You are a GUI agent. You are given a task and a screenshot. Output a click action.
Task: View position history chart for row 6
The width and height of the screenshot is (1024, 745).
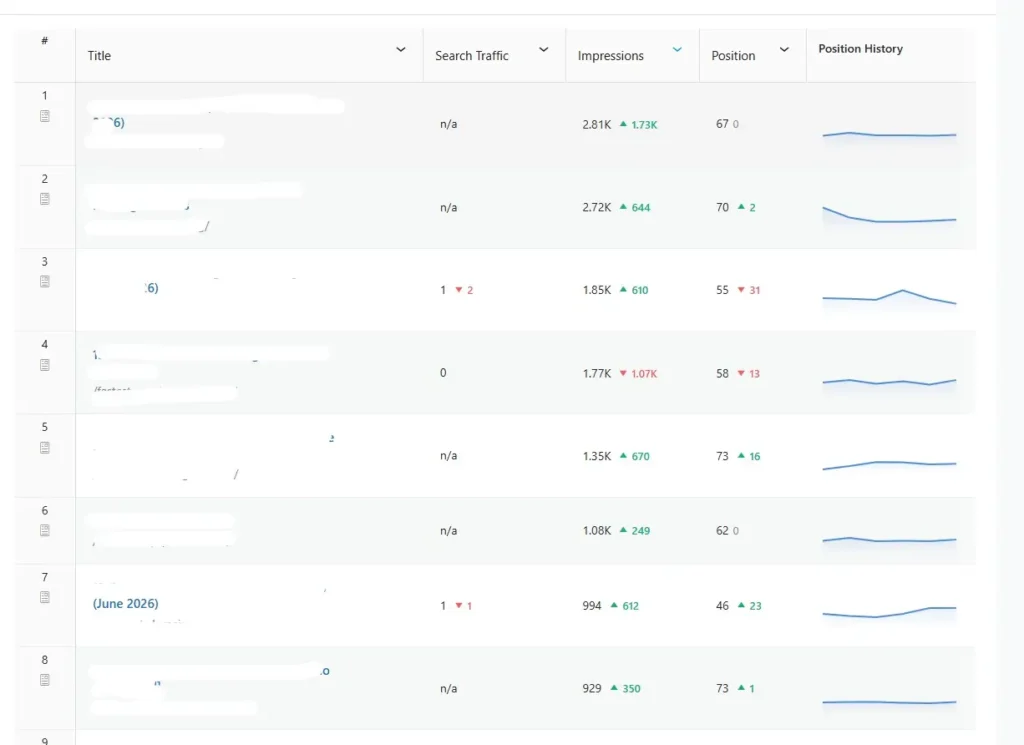point(889,541)
